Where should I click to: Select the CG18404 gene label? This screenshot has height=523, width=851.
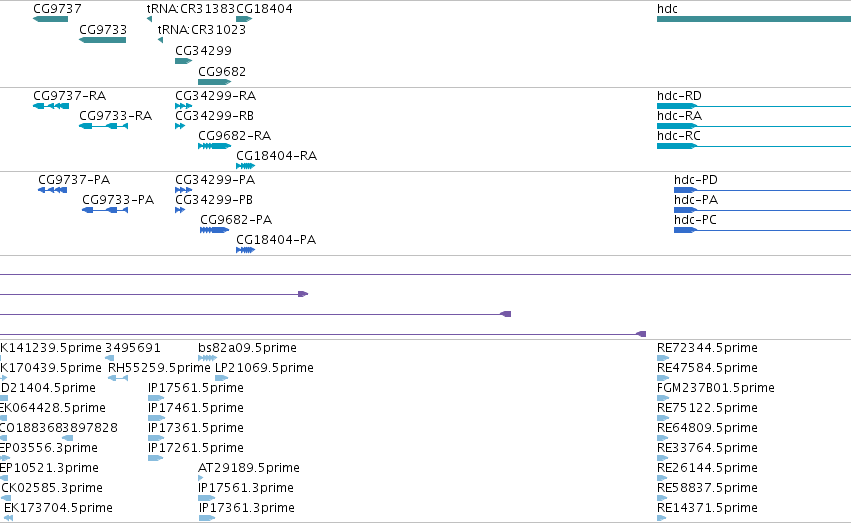pos(264,9)
